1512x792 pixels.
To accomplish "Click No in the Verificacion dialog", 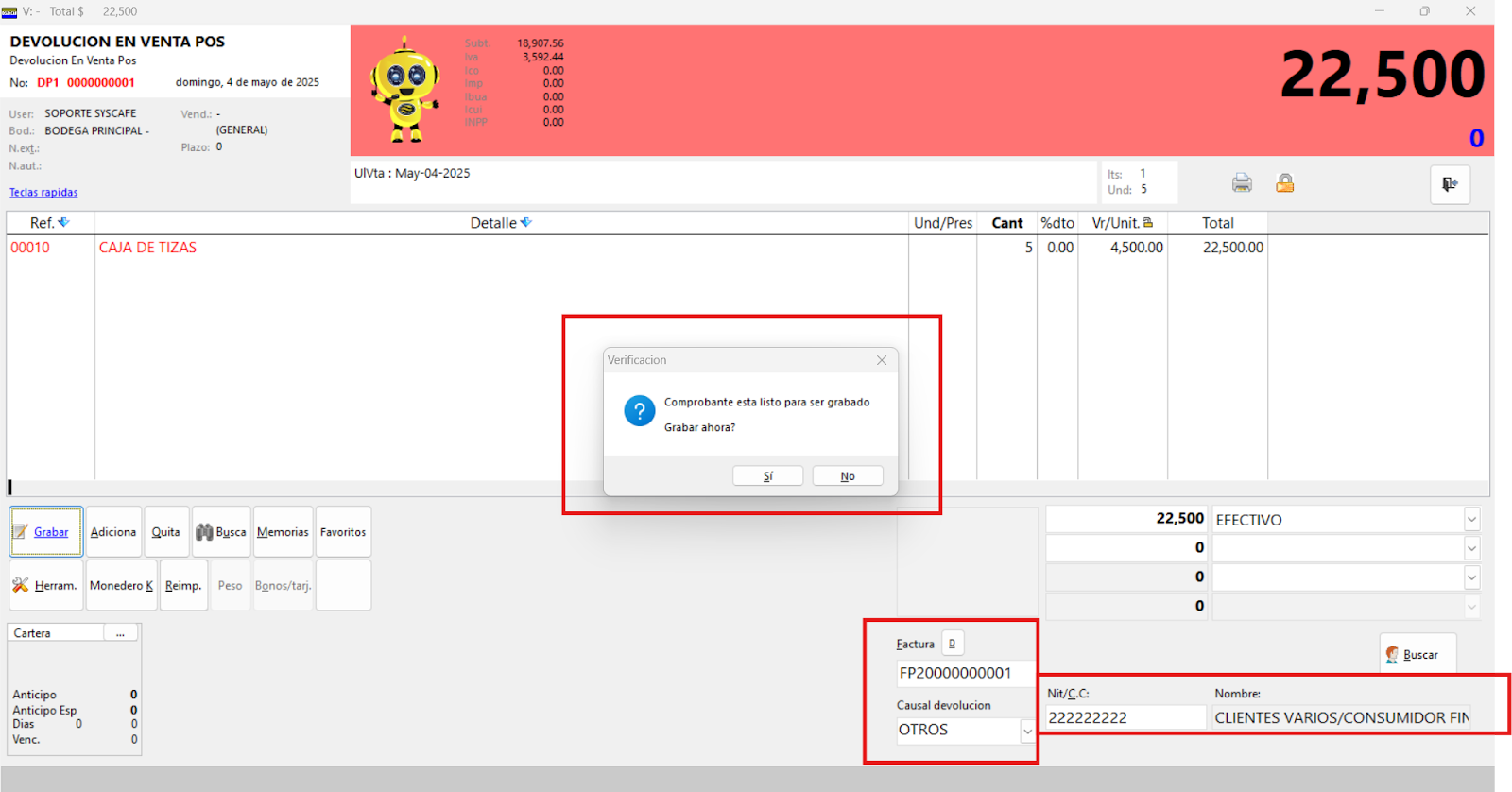I will [x=848, y=476].
